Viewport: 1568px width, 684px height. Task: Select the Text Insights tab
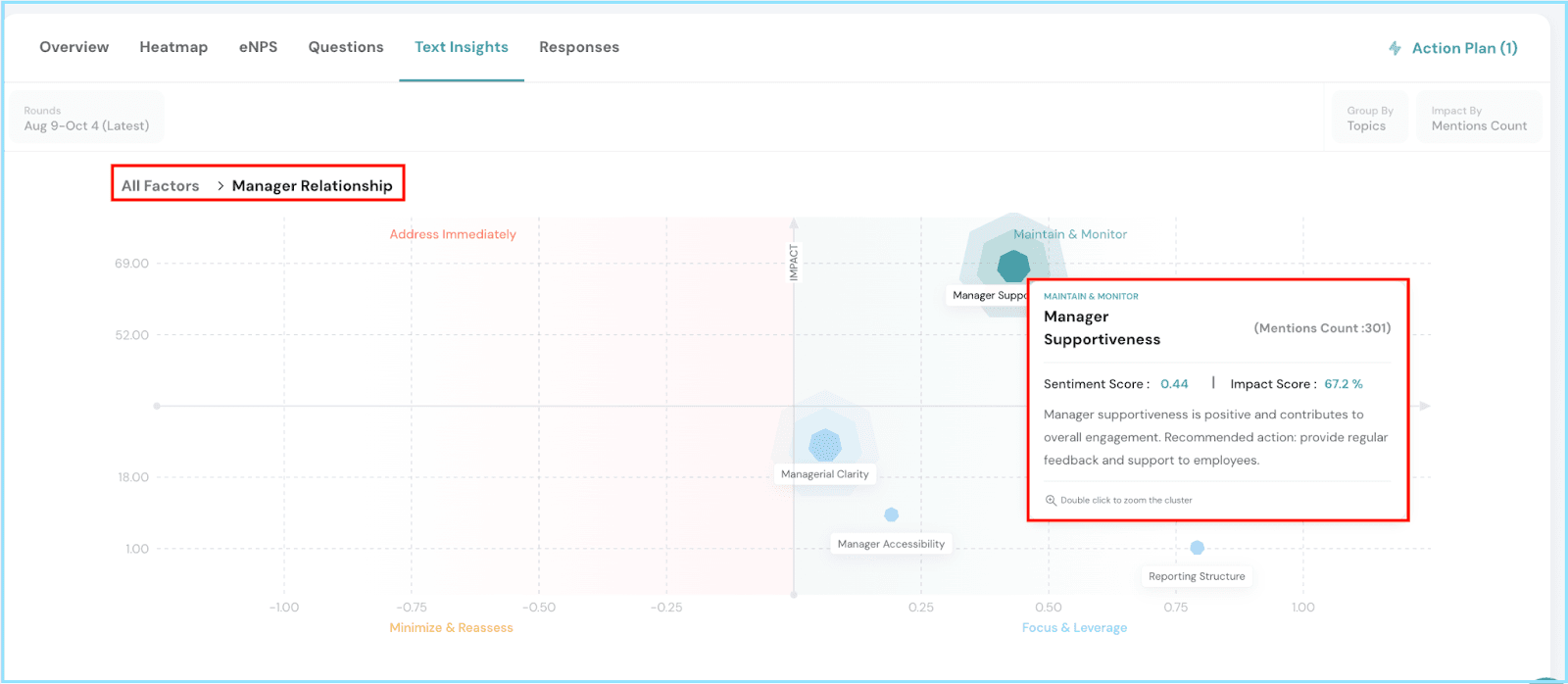click(462, 47)
